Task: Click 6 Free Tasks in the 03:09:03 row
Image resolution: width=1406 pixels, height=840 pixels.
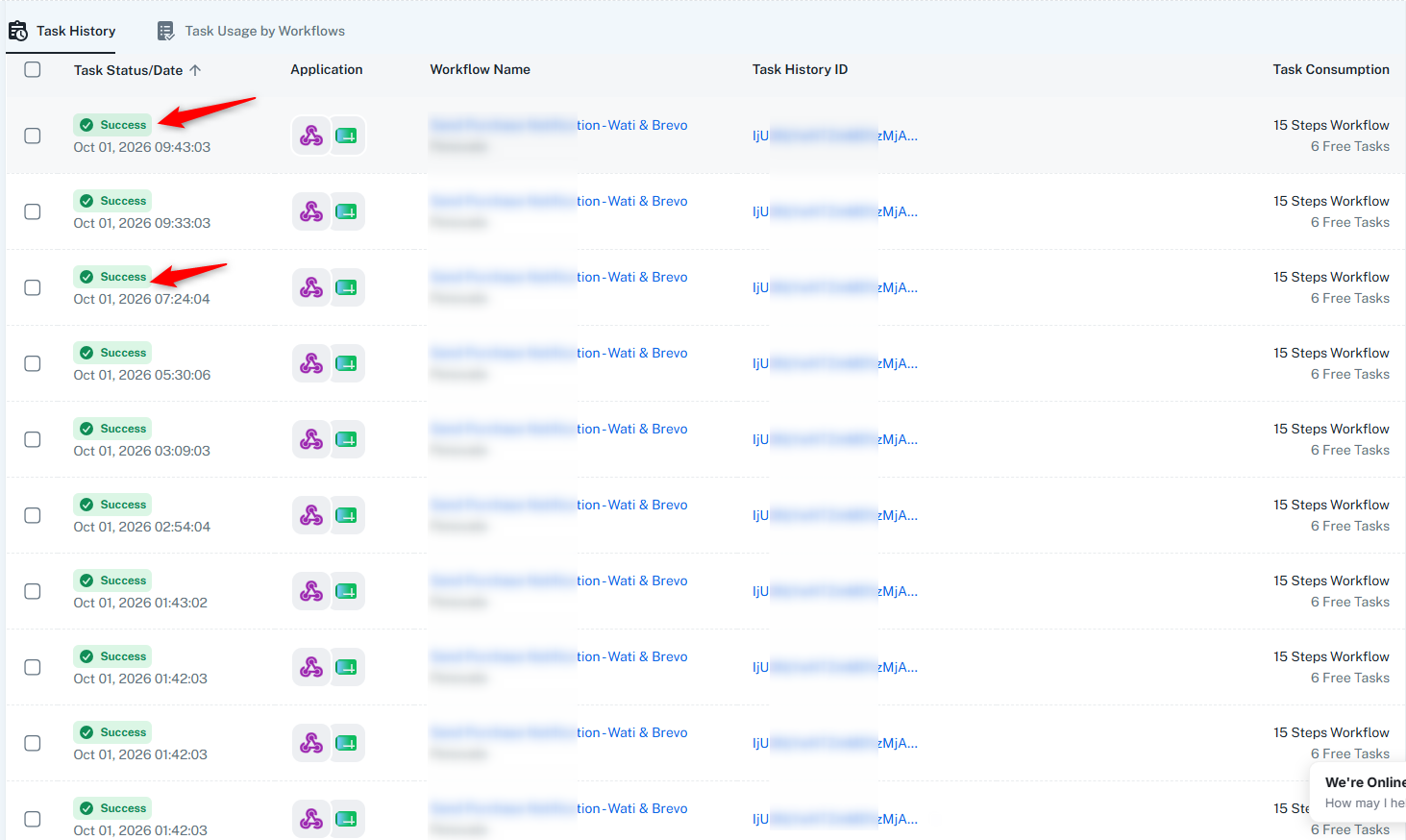Action: 1350,450
